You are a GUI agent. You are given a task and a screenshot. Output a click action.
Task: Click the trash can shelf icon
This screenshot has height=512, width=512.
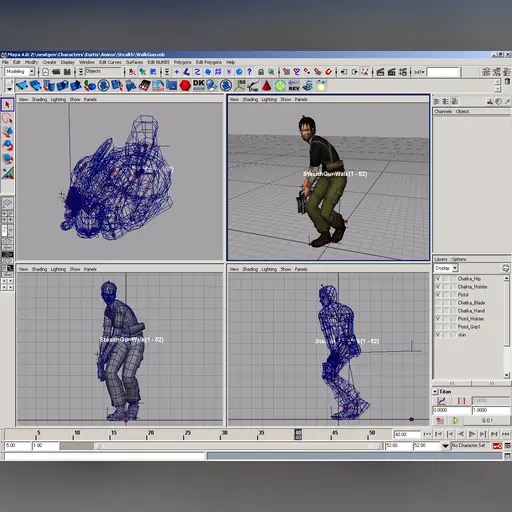click(507, 81)
